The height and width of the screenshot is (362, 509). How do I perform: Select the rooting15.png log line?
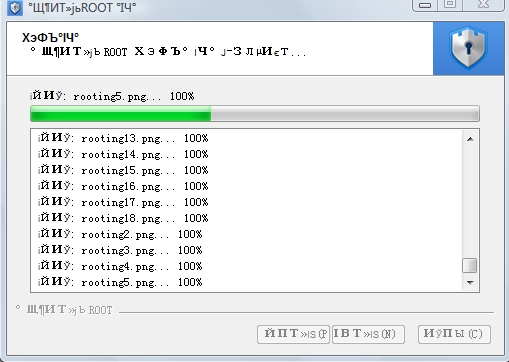123,170
